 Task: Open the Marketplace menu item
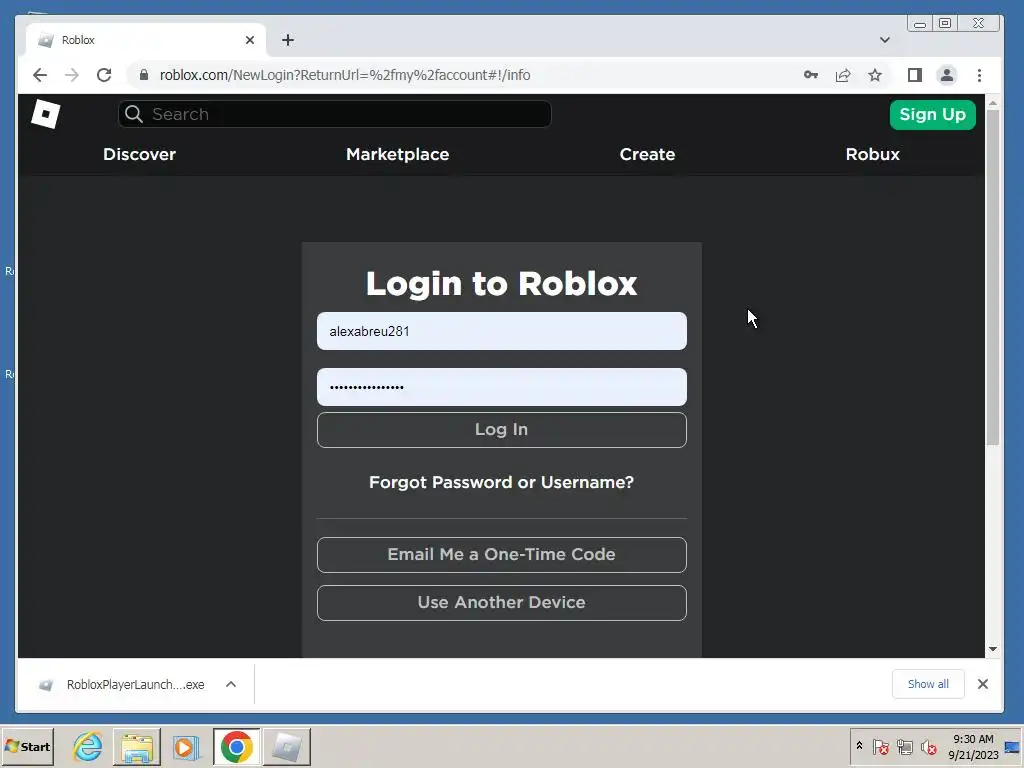(398, 154)
